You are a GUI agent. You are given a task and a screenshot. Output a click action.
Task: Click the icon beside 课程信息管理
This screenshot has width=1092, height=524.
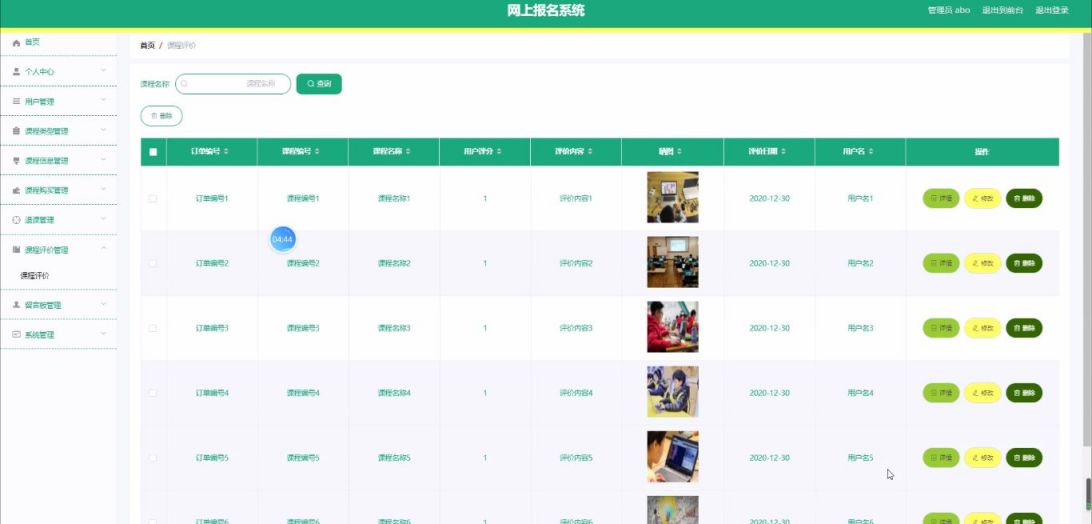pyautogui.click(x=16, y=161)
